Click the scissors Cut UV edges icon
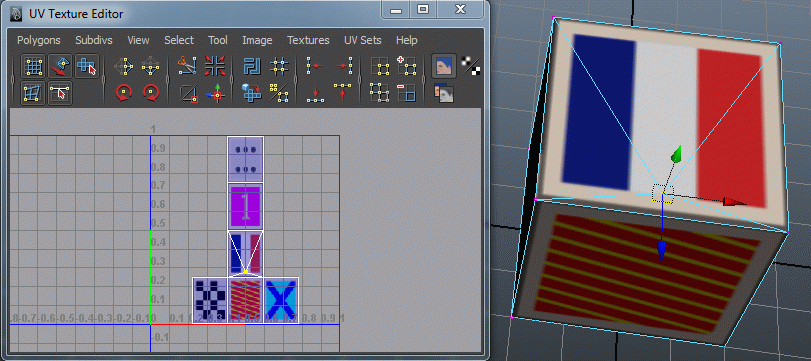 tap(187, 66)
